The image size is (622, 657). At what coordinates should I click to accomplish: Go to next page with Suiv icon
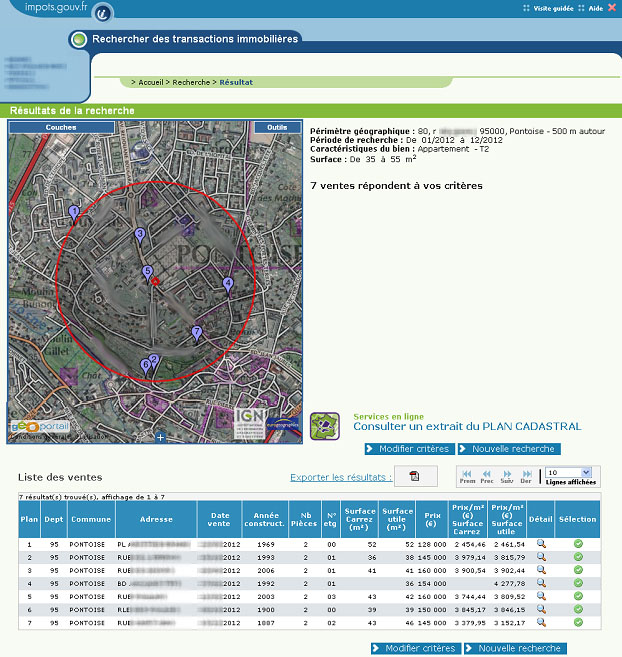[x=507, y=477]
